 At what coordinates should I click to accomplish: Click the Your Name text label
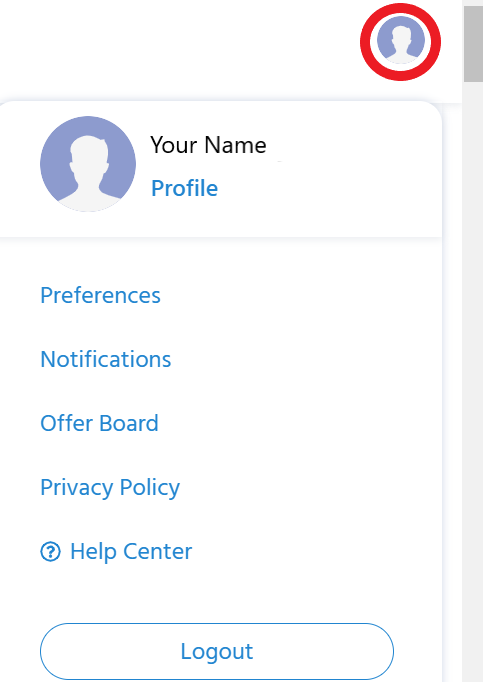pyautogui.click(x=208, y=145)
